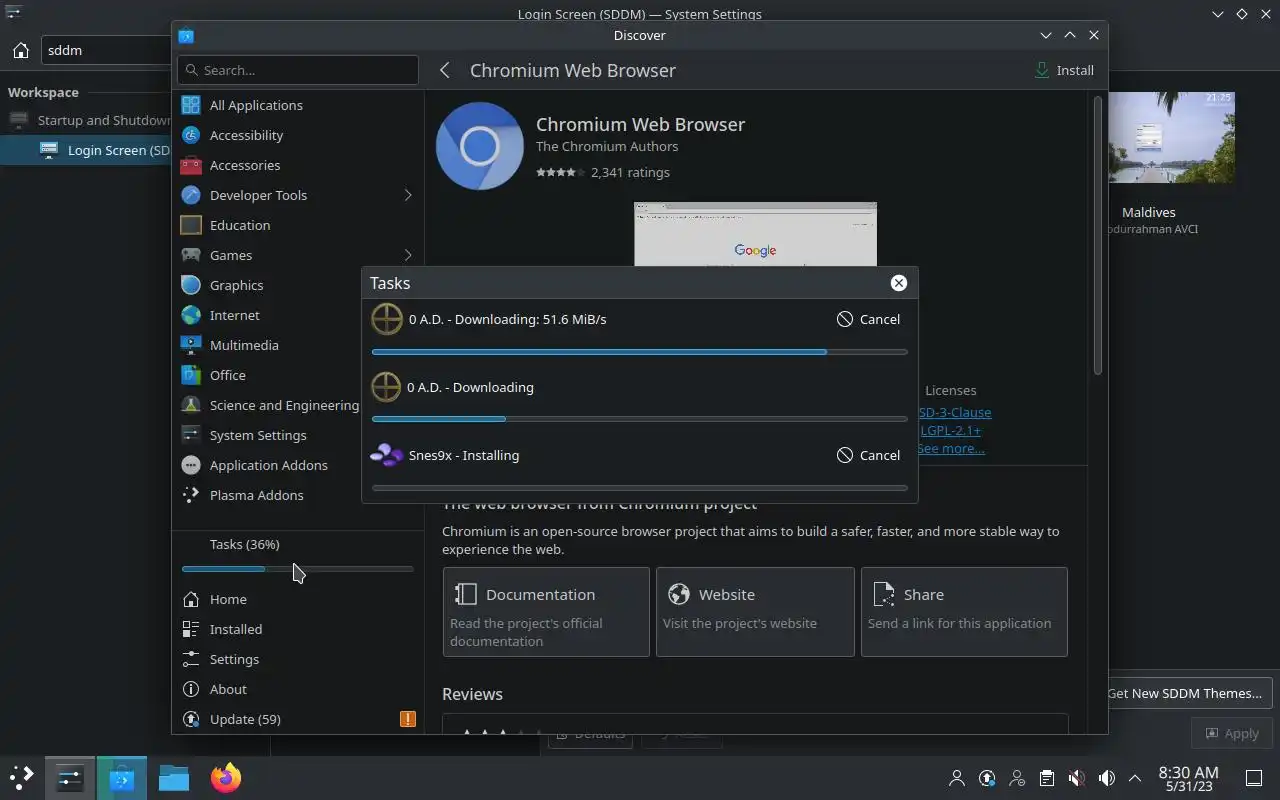1280x800 pixels.
Task: Share a link for Chromium
Action: click(x=964, y=612)
